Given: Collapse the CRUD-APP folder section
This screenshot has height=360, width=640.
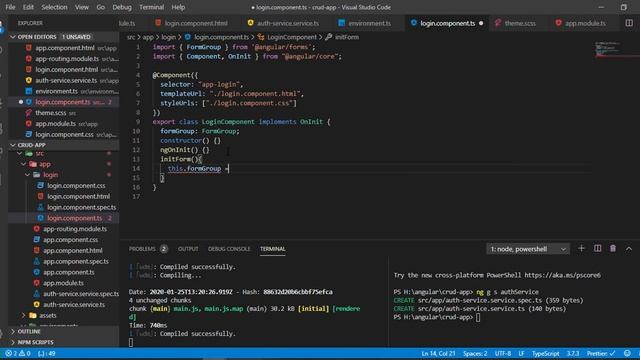Looking at the screenshot, I should click(13, 145).
